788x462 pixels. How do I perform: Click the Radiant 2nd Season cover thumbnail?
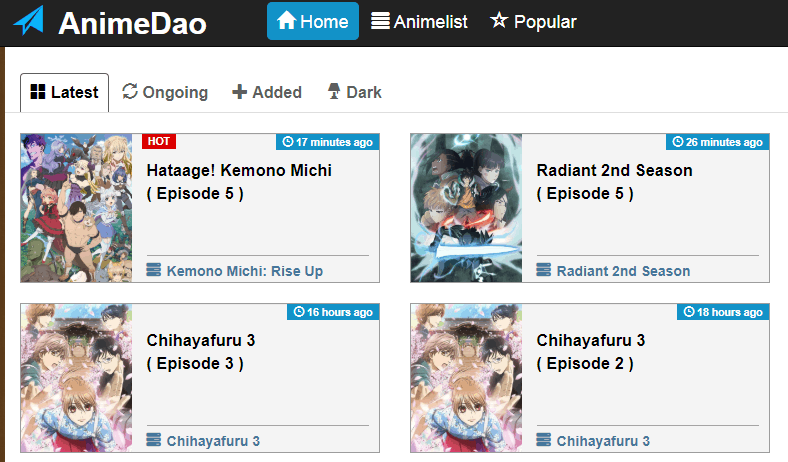point(466,208)
